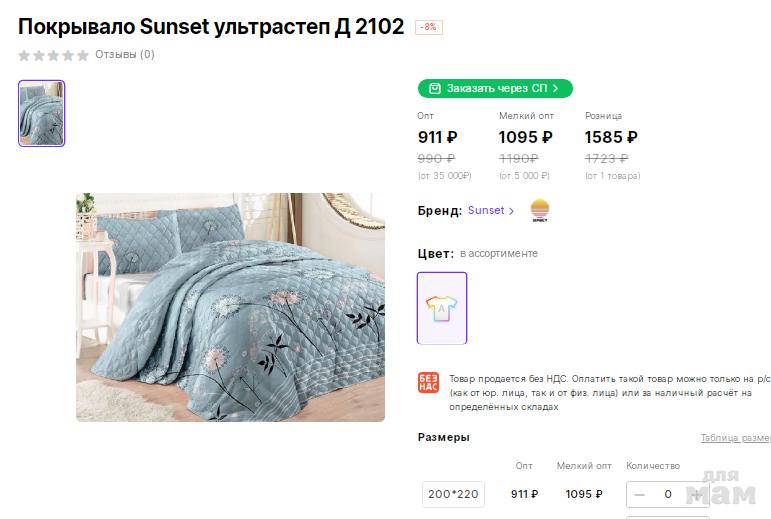
Task: Click the quantity input field
Action: [x=667, y=494]
